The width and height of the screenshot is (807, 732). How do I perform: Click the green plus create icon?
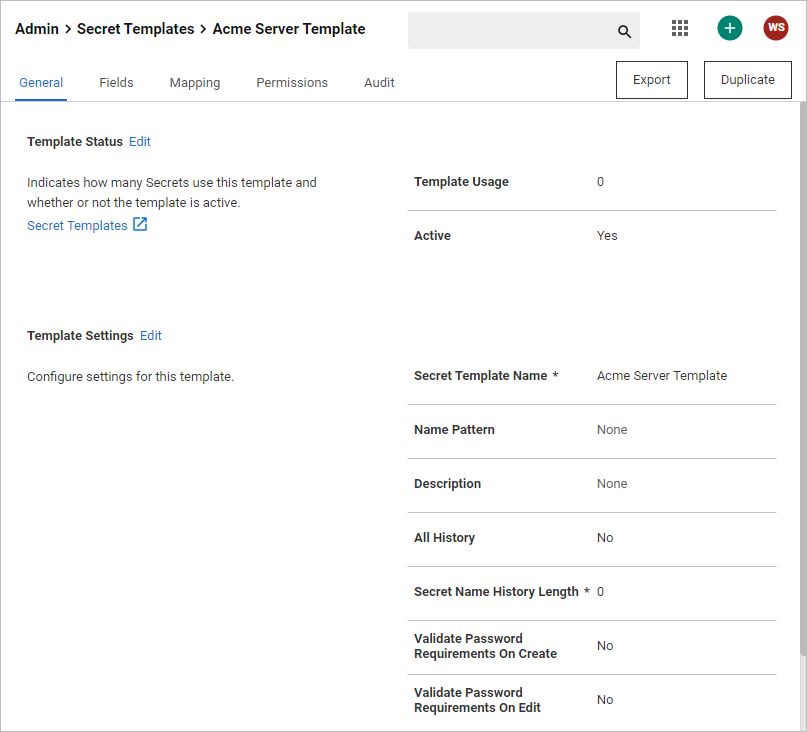click(730, 28)
